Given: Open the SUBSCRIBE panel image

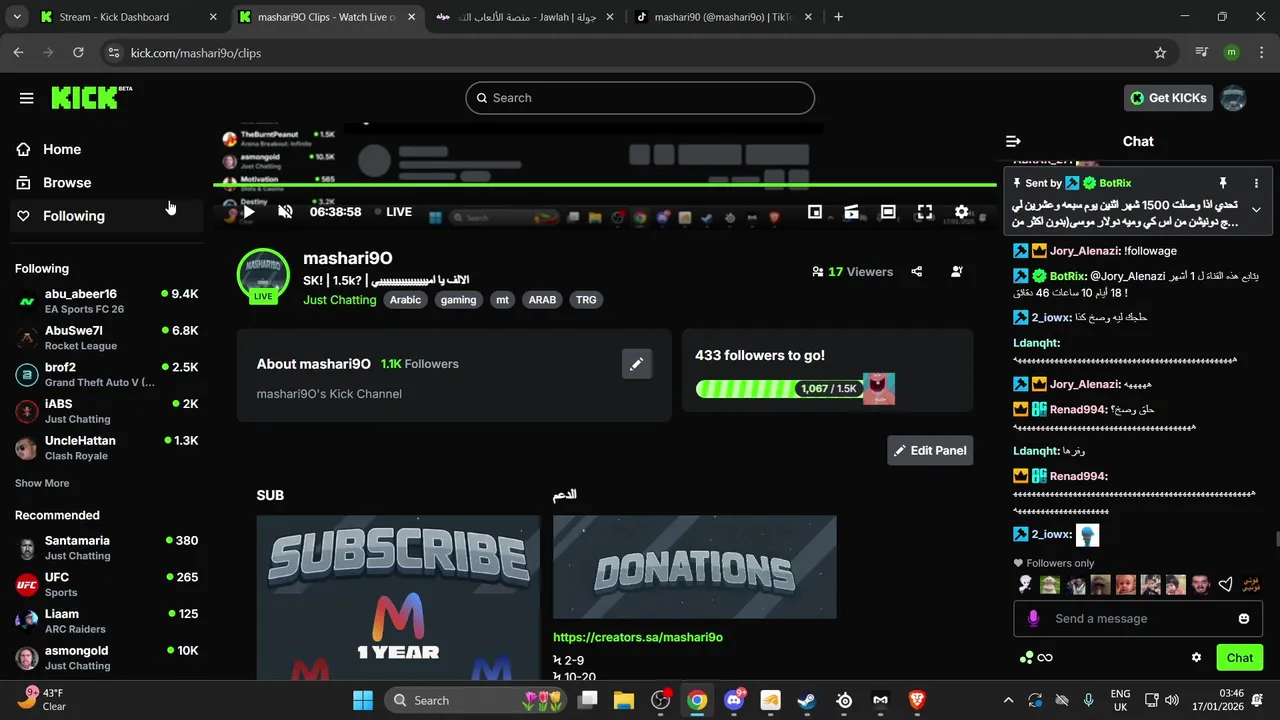Looking at the screenshot, I should coord(398,598).
